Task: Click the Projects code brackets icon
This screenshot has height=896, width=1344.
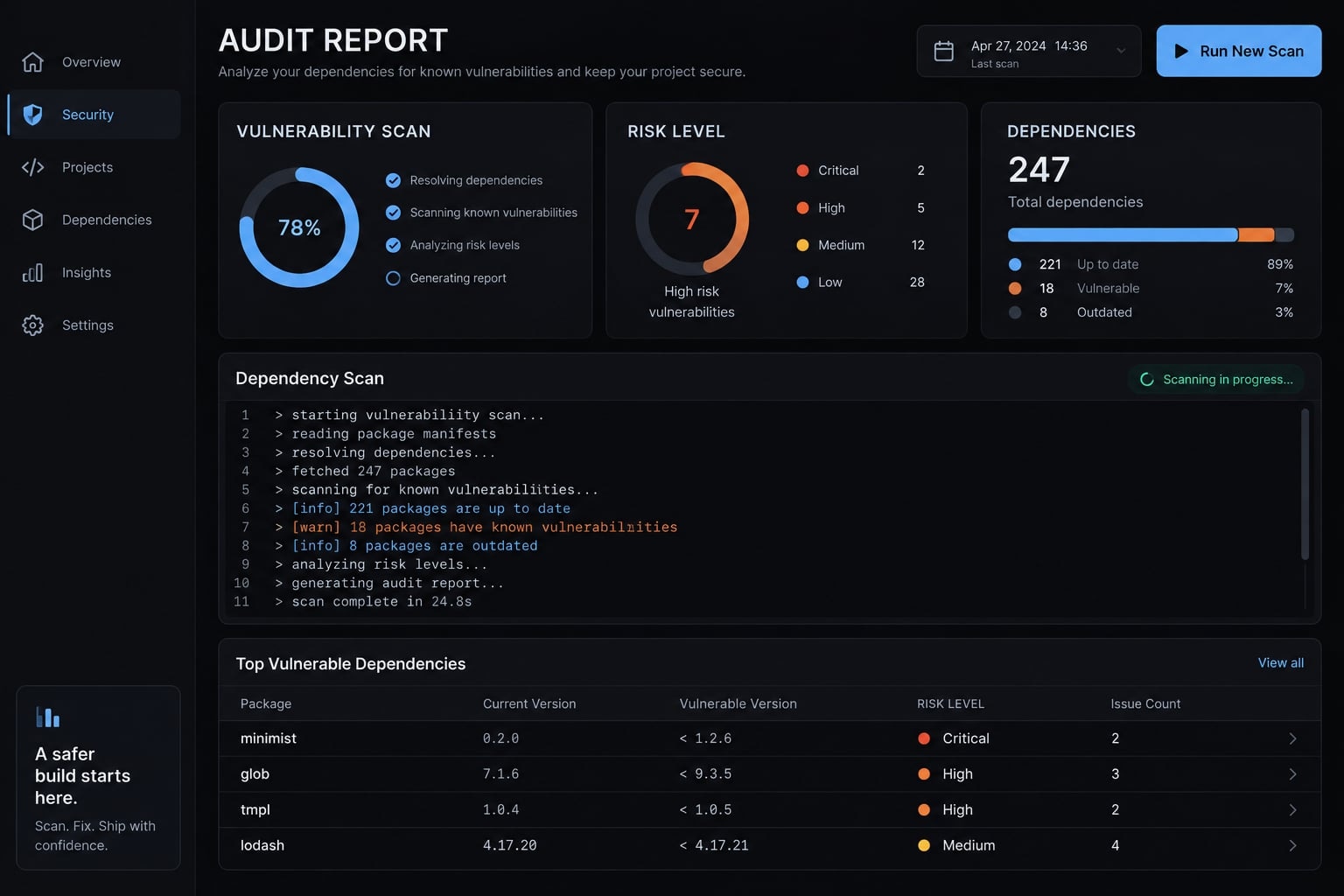Action: click(x=32, y=167)
